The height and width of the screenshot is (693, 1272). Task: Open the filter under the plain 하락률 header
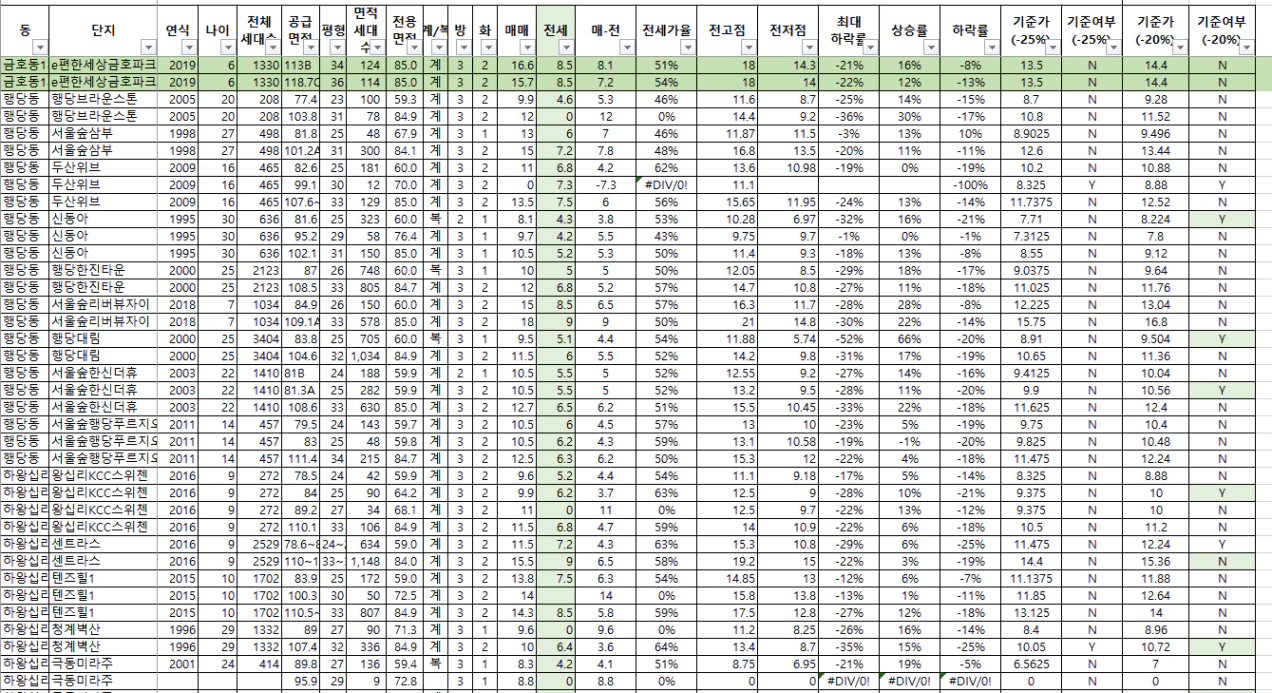992,47
